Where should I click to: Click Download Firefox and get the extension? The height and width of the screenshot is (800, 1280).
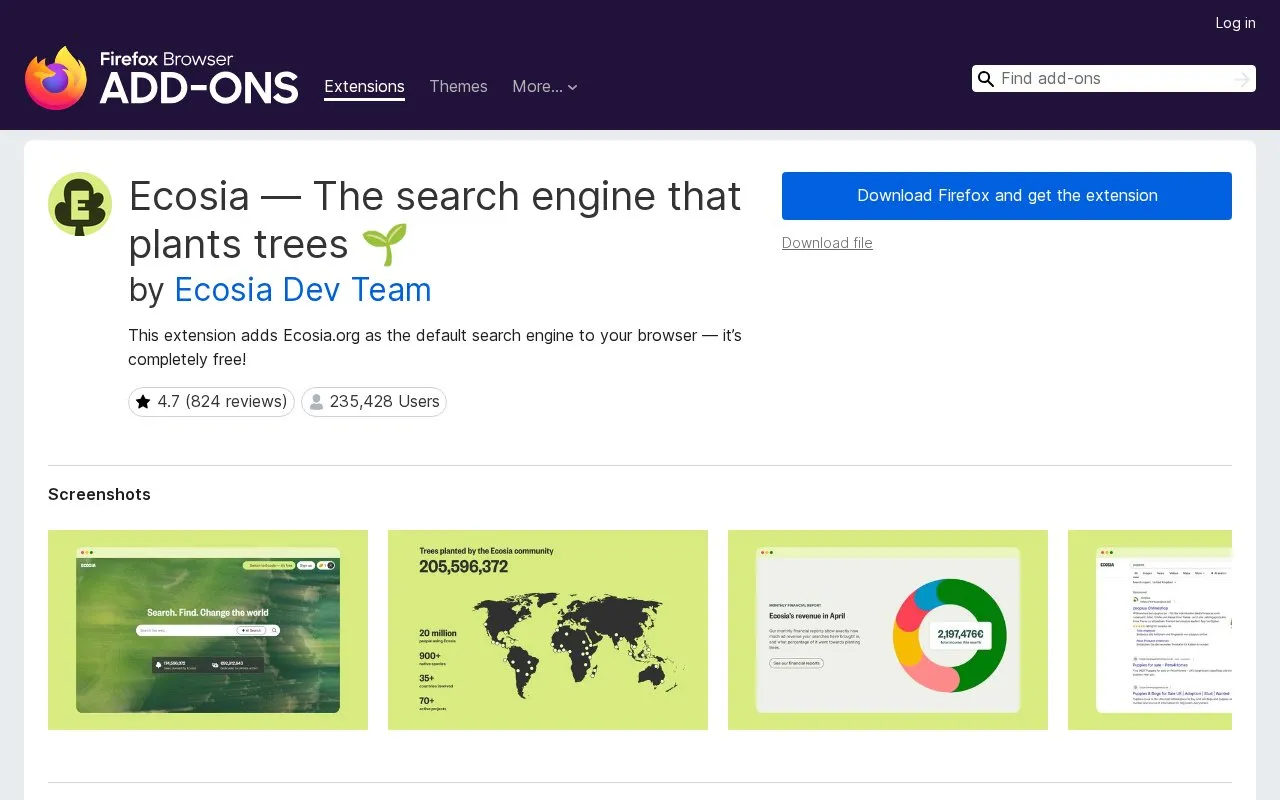click(1007, 196)
